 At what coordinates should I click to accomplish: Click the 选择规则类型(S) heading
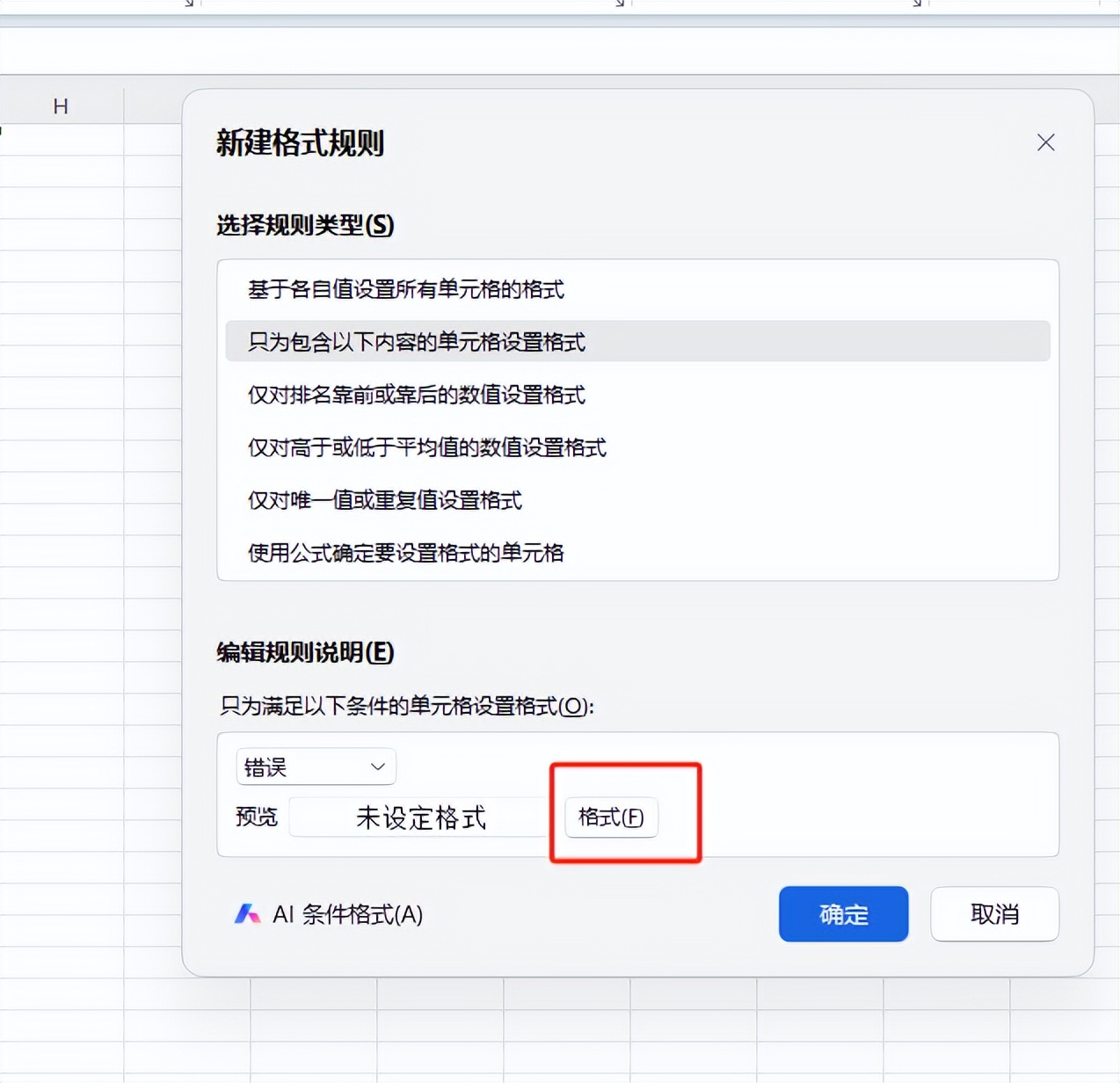click(305, 225)
